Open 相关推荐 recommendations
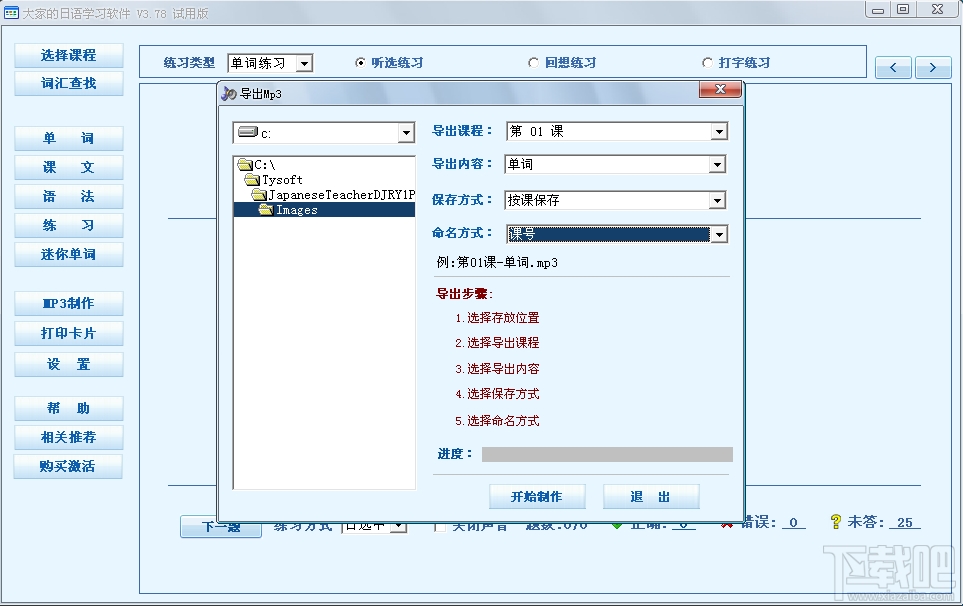Viewport: 963px width, 606px height. 68,437
